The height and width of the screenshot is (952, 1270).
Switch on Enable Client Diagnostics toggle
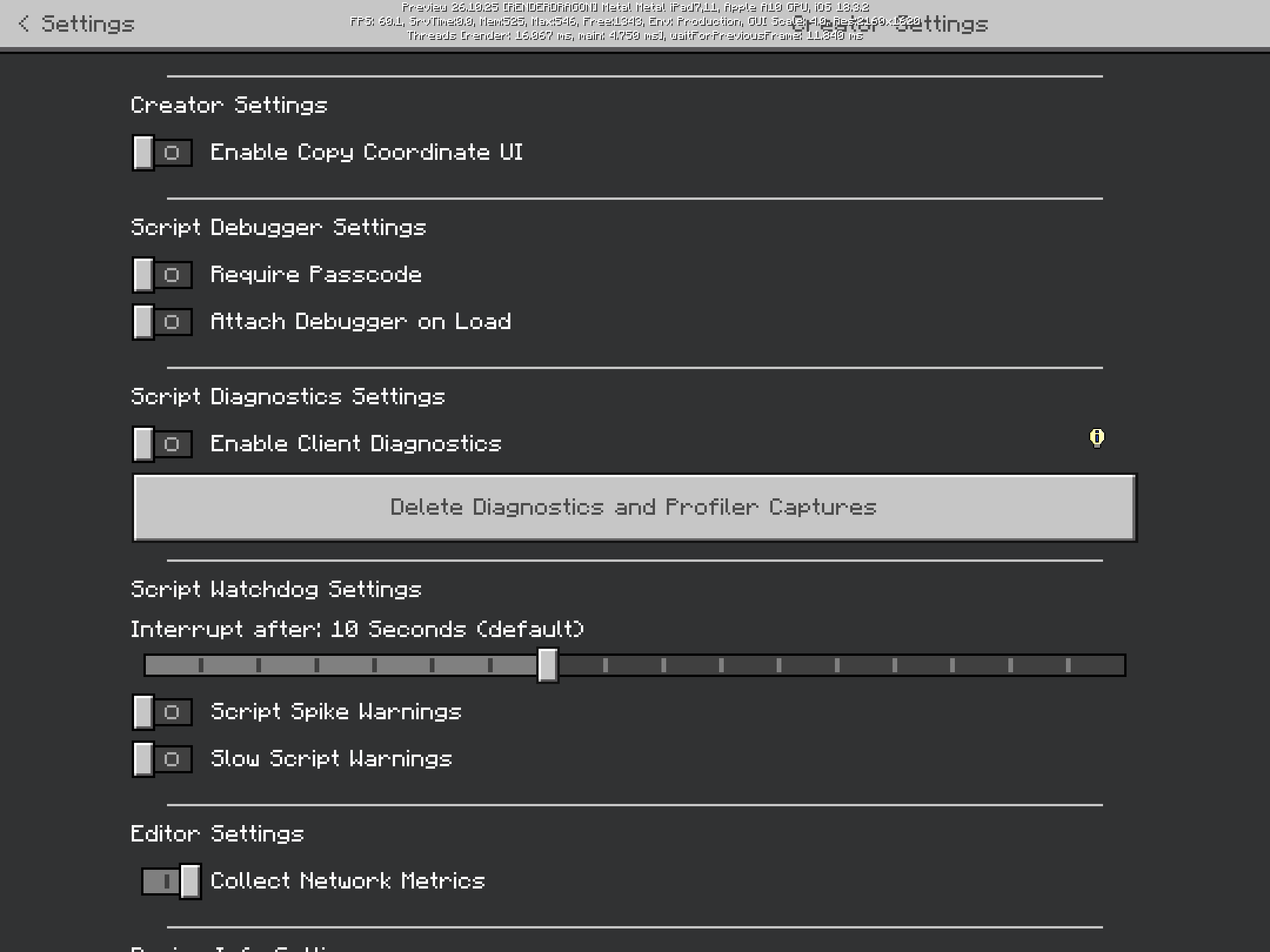tap(162, 444)
